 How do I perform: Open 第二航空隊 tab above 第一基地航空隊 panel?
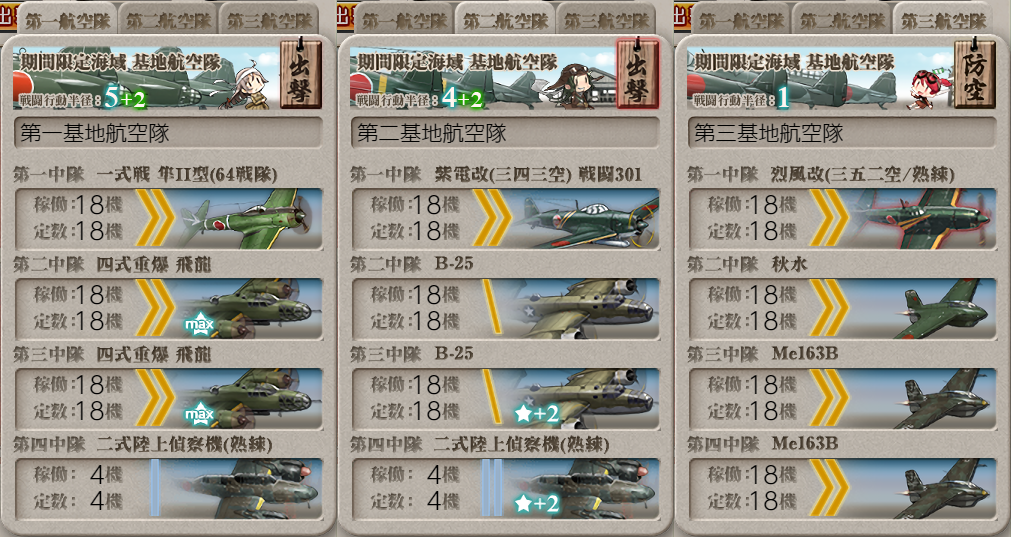(x=168, y=19)
